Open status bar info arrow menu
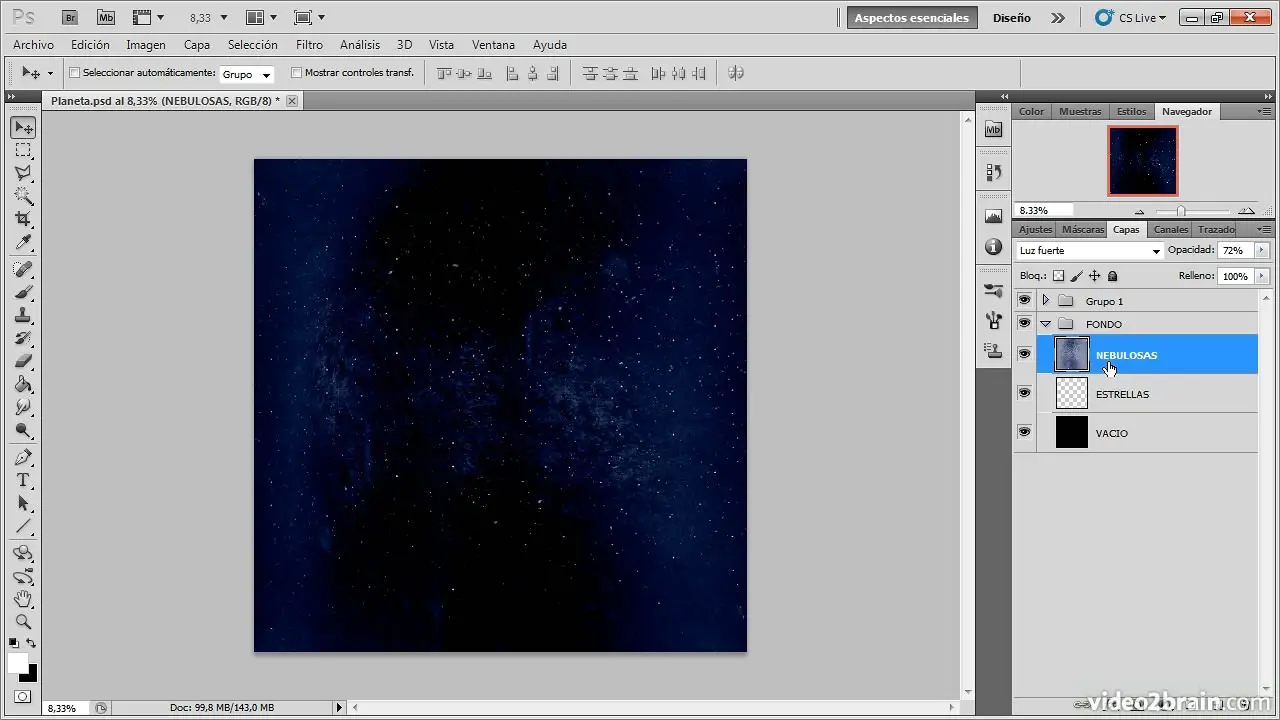The height and width of the screenshot is (720, 1280). tap(339, 707)
